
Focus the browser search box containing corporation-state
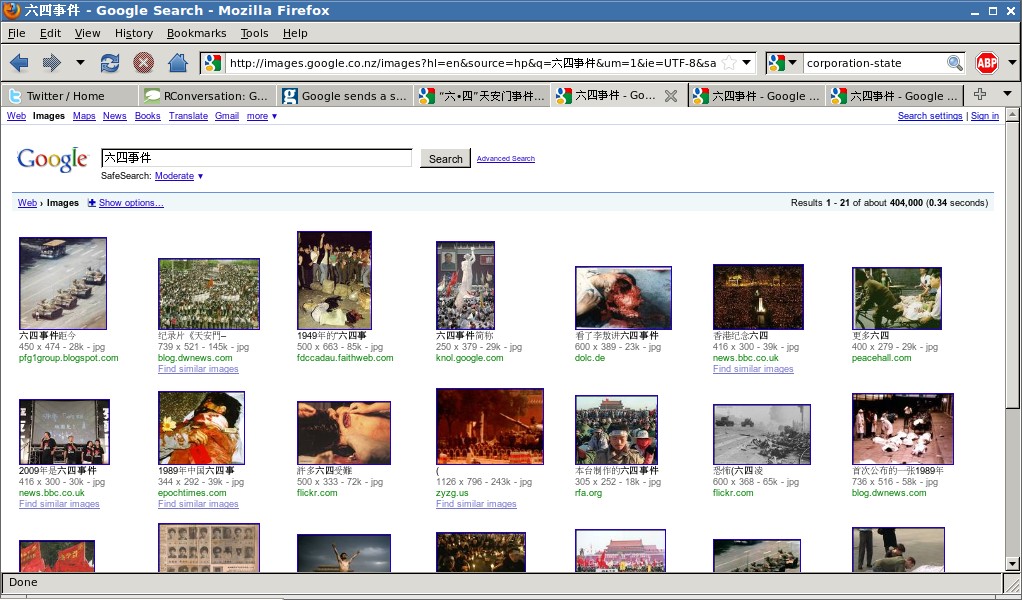coord(873,63)
